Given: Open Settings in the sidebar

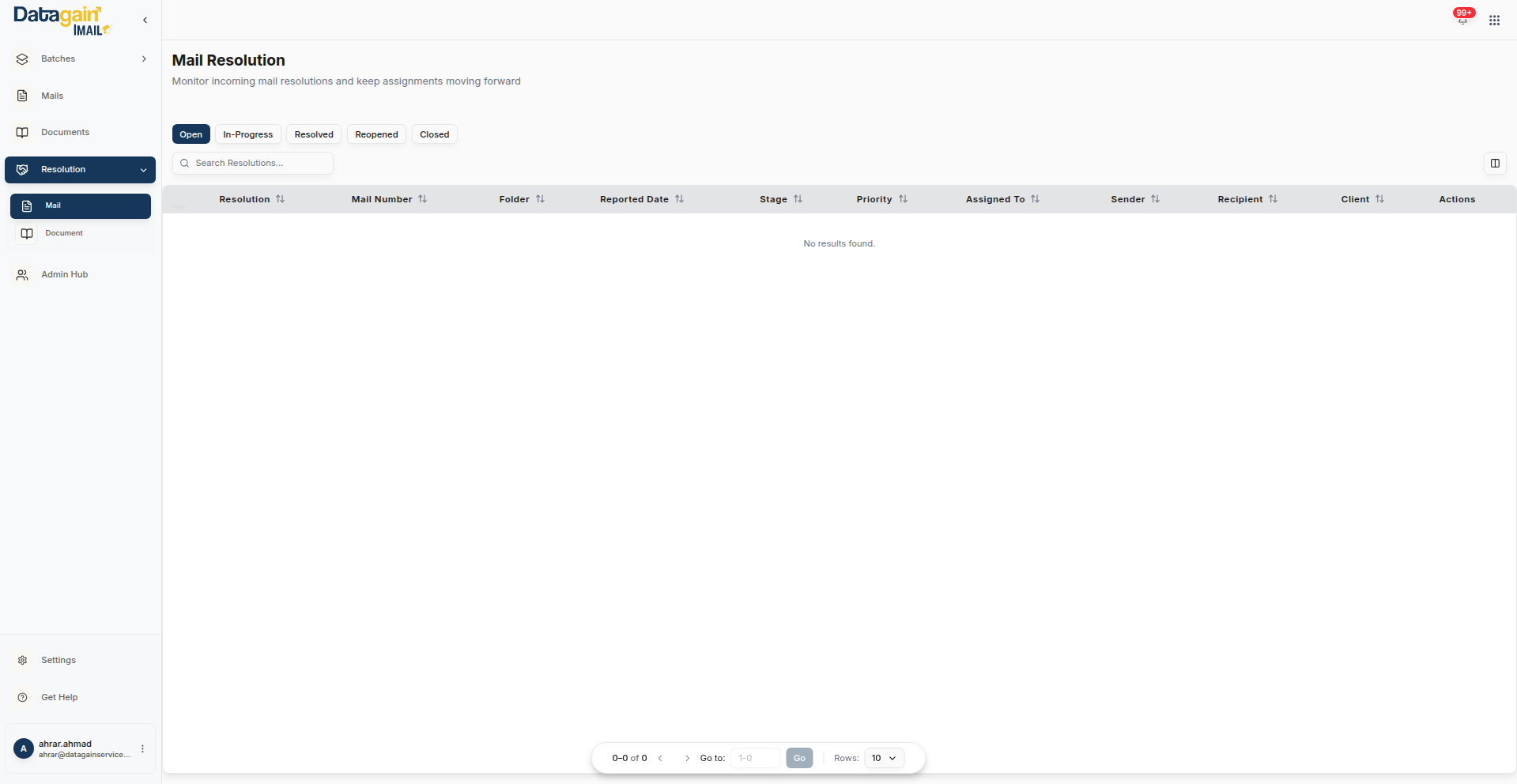Looking at the screenshot, I should [58, 660].
